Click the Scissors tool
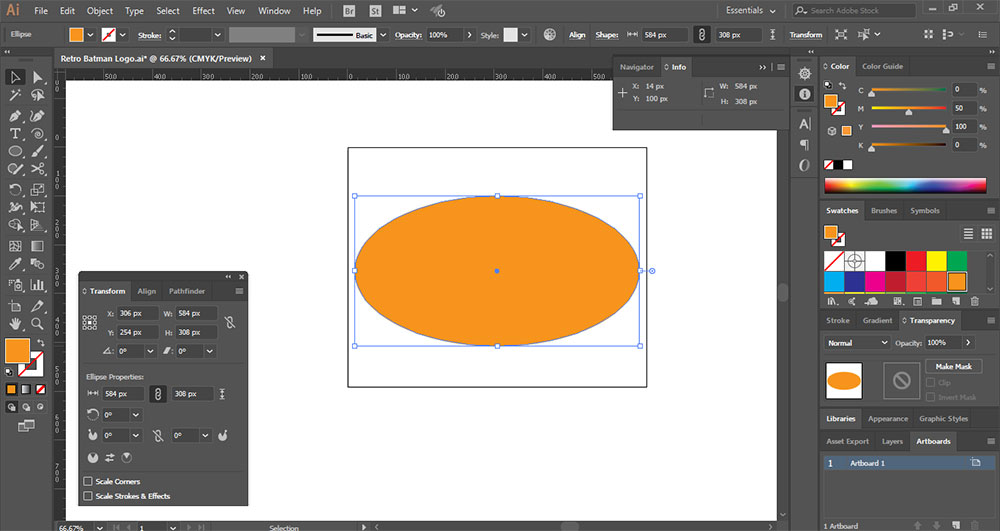 (x=38, y=170)
